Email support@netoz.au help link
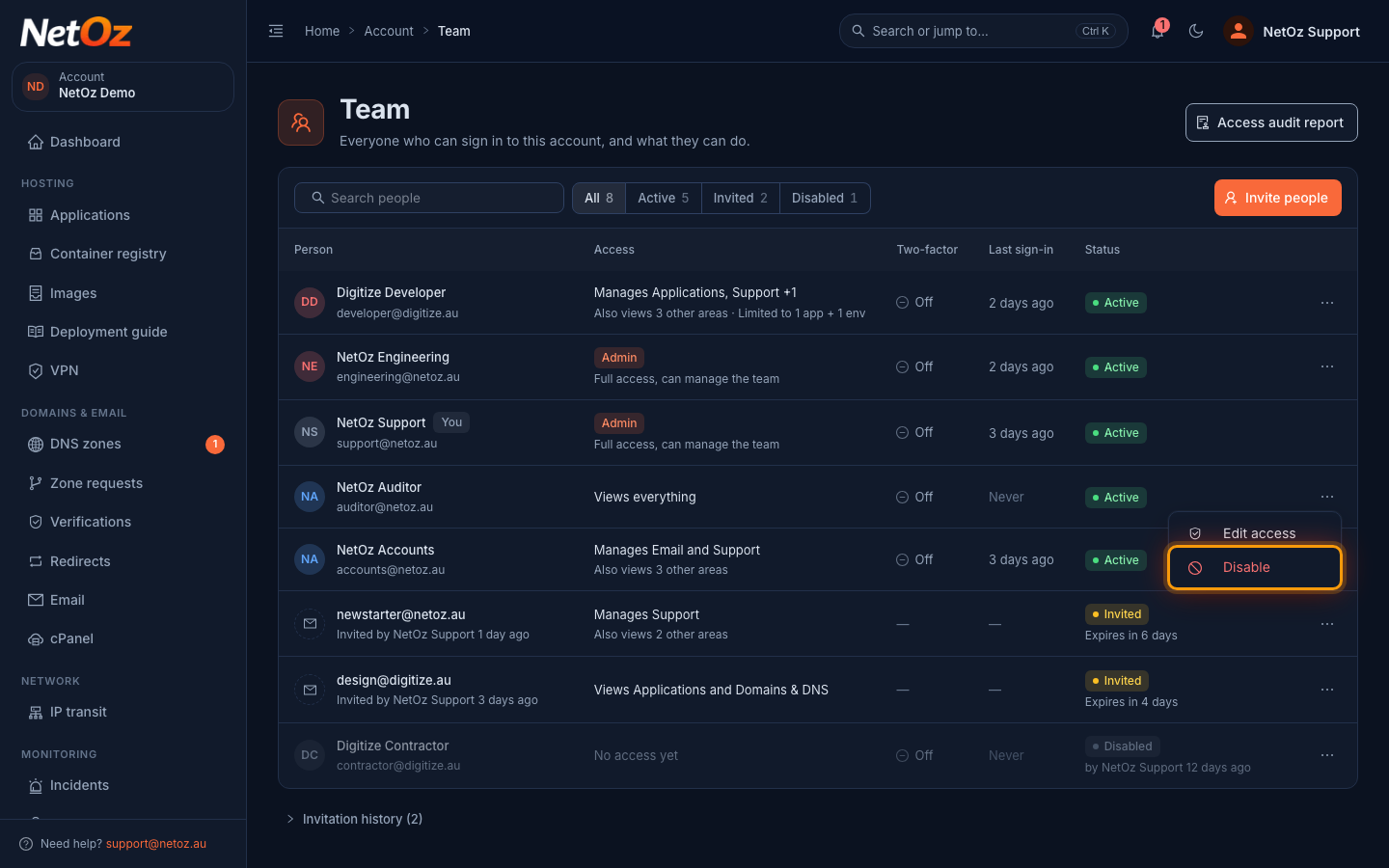Viewport: 1389px width, 868px height. pos(156,844)
